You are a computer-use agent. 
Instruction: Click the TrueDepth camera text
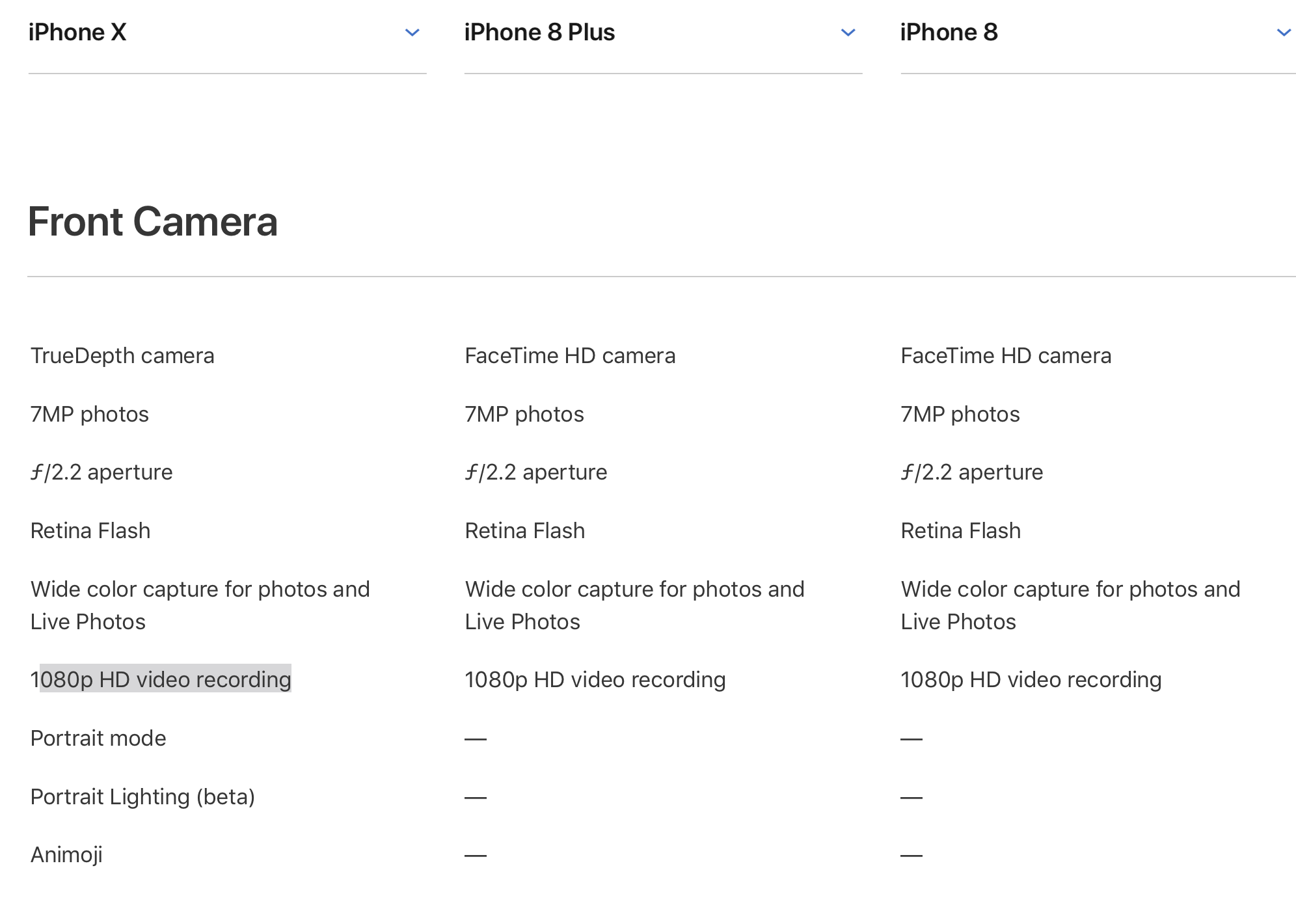(122, 356)
